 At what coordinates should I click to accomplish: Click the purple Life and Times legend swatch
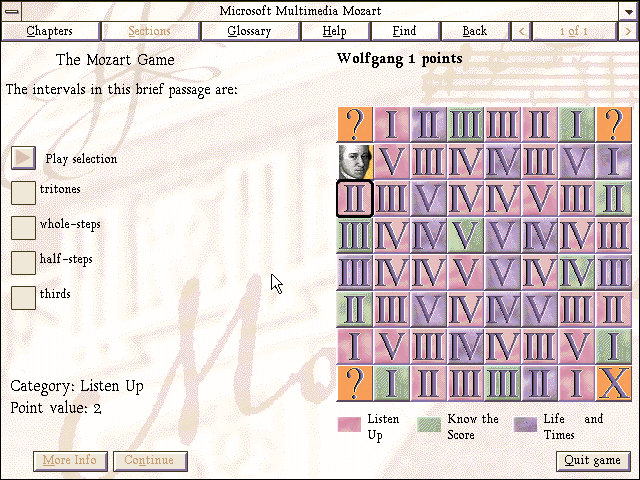526,424
